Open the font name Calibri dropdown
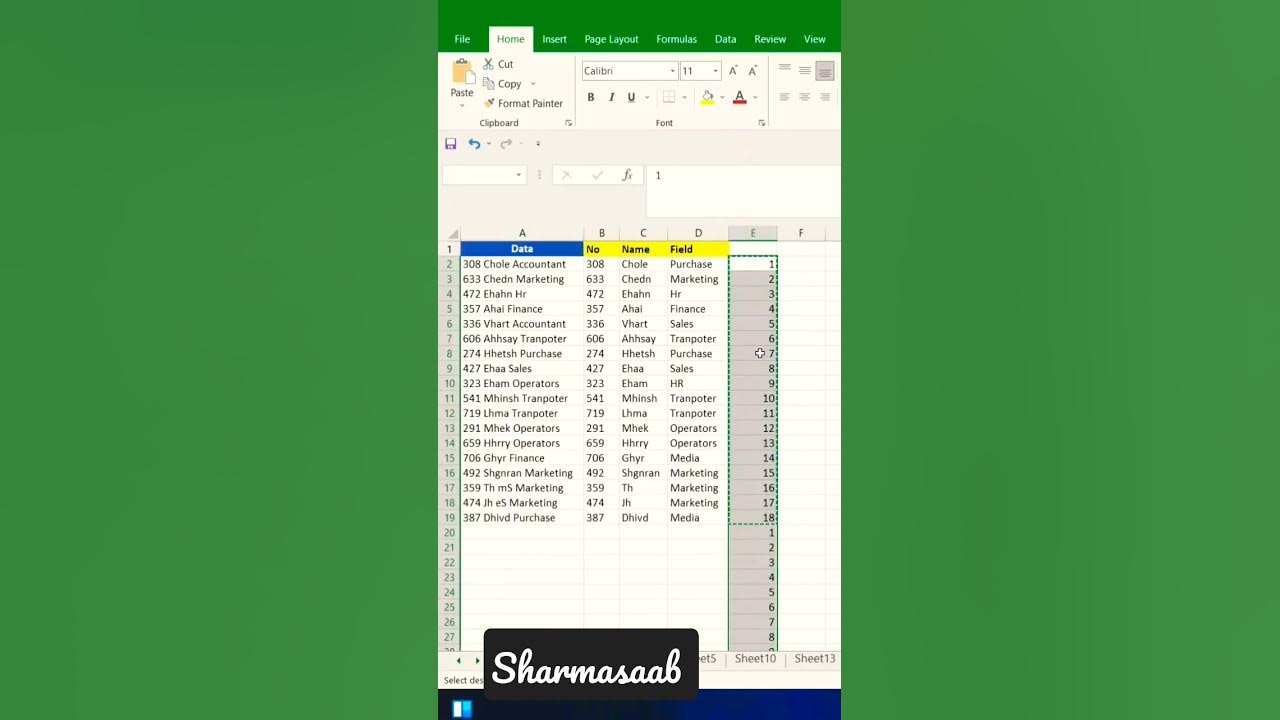Image resolution: width=1280 pixels, height=720 pixels. tap(673, 71)
